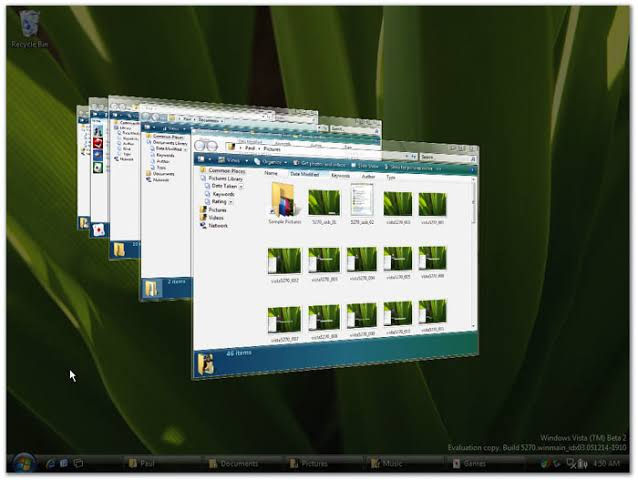Screen dimensions: 638x480
Task: Click the Date Modified column header
Action: point(304,174)
